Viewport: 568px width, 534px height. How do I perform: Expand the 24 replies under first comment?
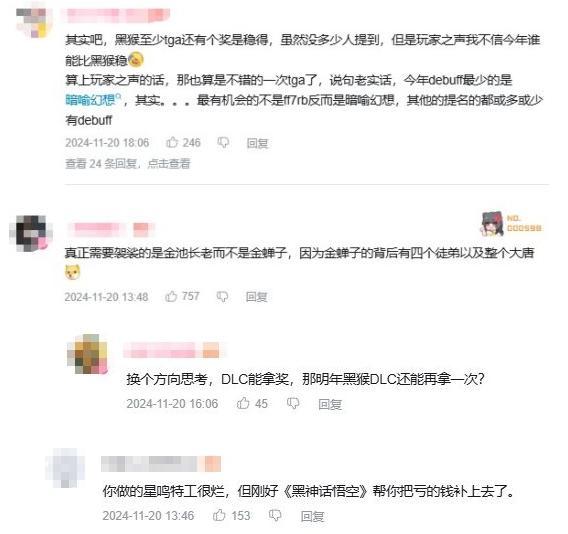pyautogui.click(x=128, y=164)
